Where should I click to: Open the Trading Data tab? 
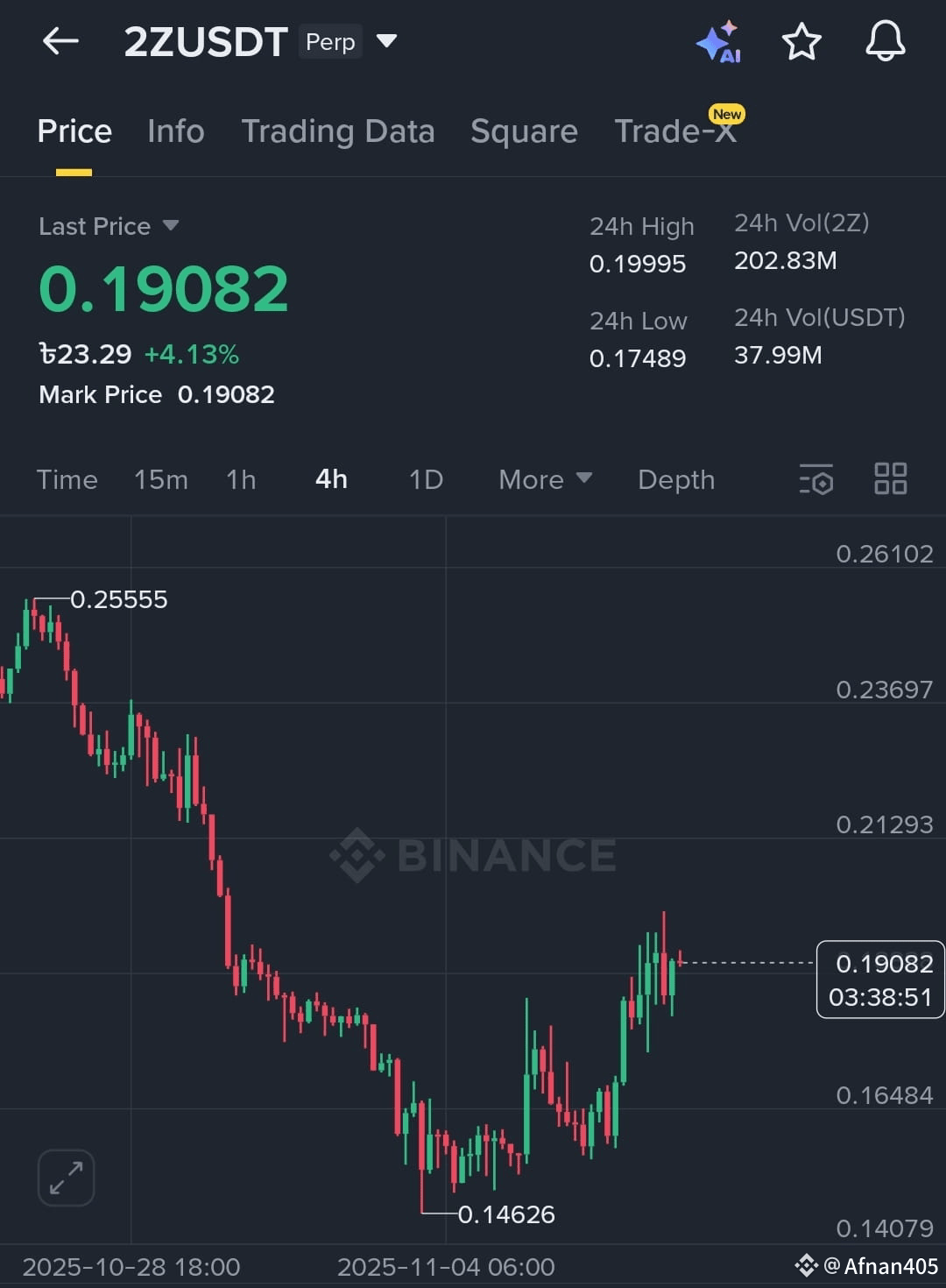[x=338, y=131]
